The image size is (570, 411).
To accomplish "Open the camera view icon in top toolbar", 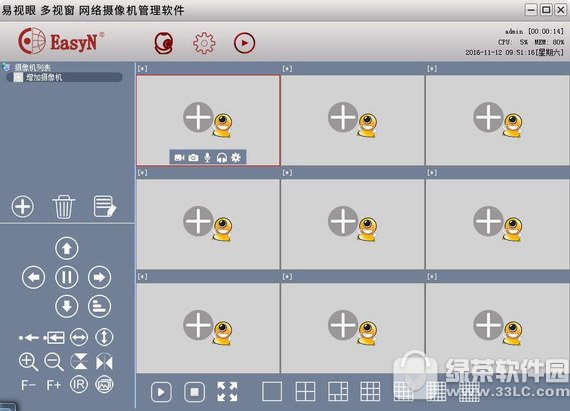I will point(164,43).
